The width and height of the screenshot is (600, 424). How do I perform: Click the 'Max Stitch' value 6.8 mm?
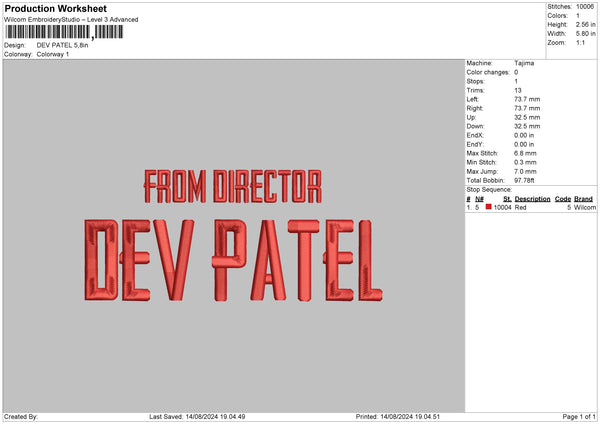click(525, 153)
